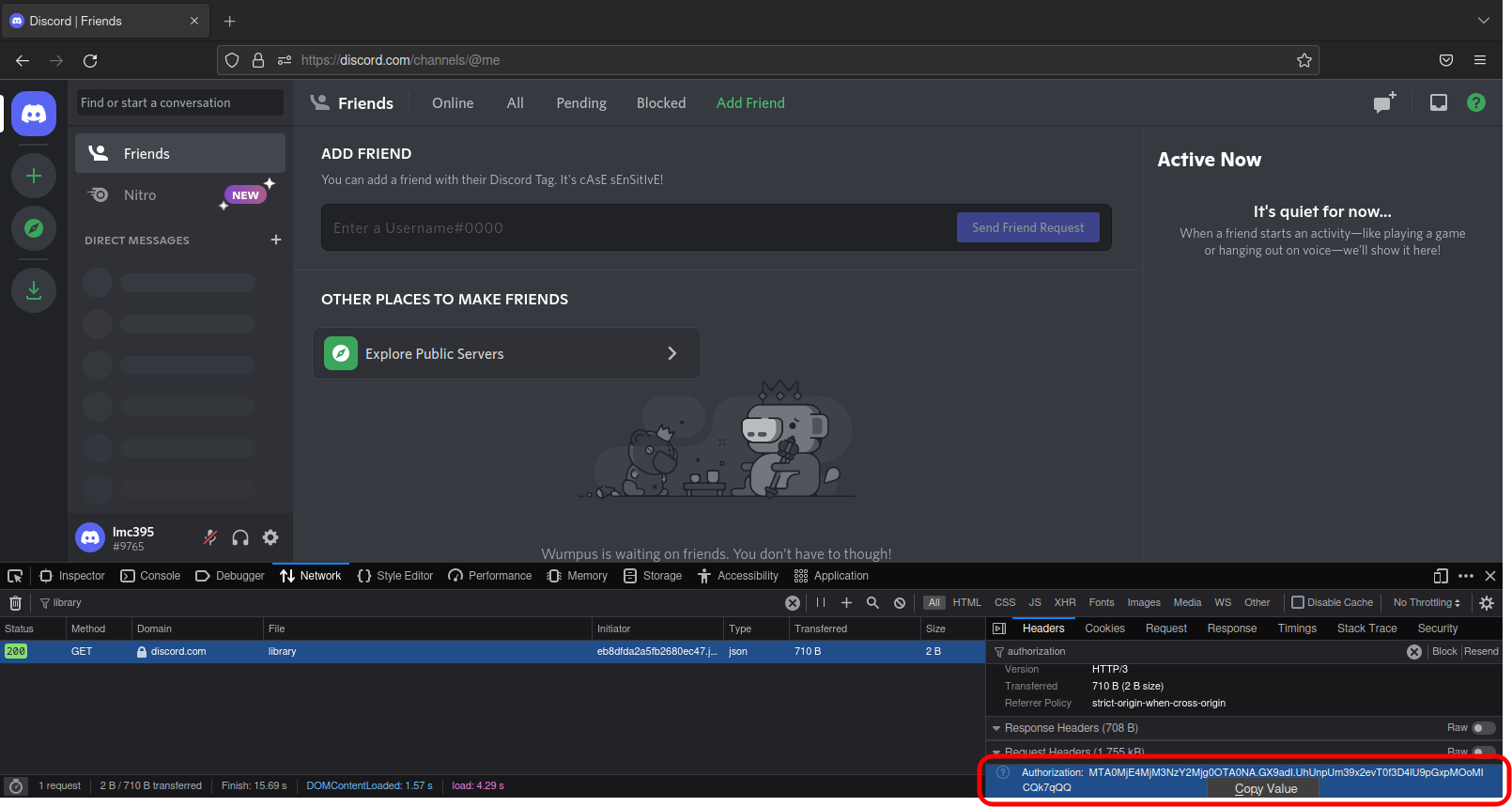The image size is (1512, 807).
Task: Click the request blocking icon
Action: coord(900,603)
